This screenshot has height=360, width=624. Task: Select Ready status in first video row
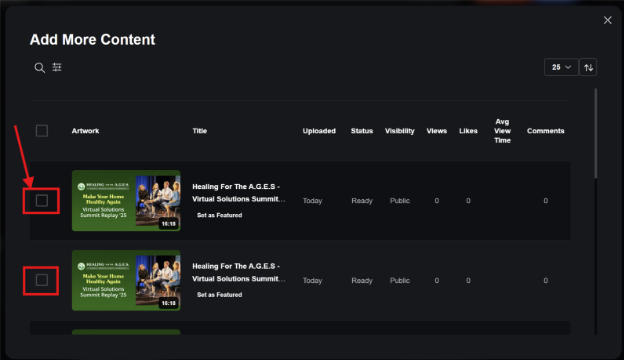click(362, 201)
